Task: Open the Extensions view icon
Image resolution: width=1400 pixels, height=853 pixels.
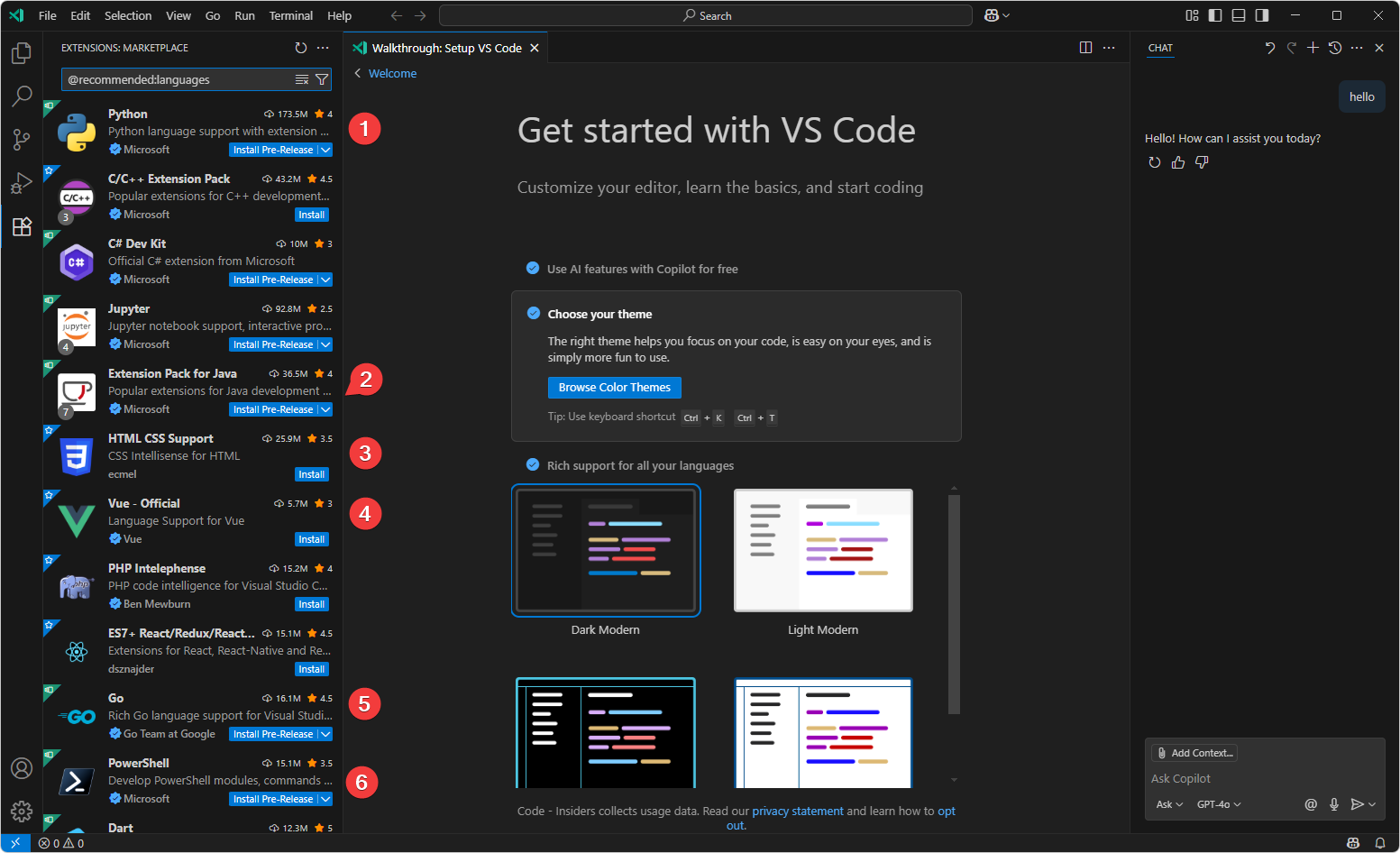Action: [22, 225]
